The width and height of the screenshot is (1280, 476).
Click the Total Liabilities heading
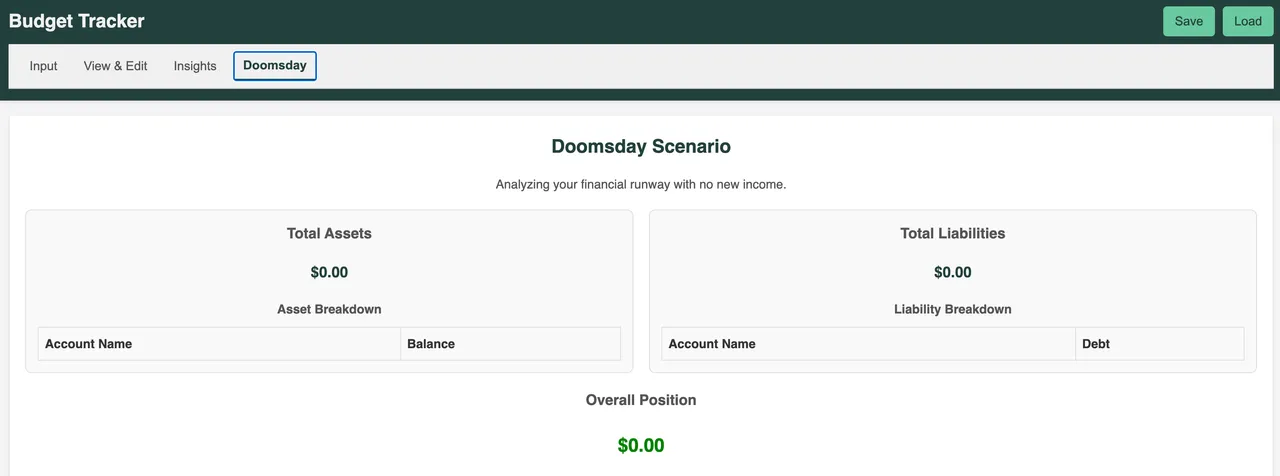point(953,233)
